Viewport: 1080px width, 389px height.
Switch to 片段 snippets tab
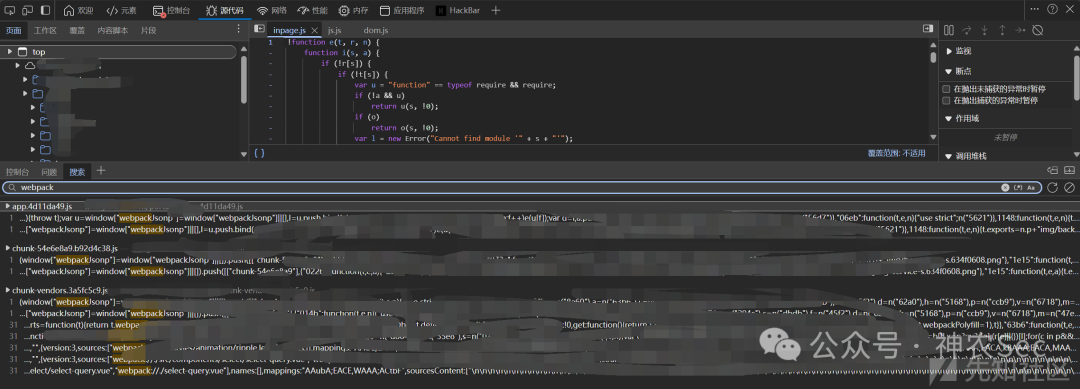tap(148, 30)
